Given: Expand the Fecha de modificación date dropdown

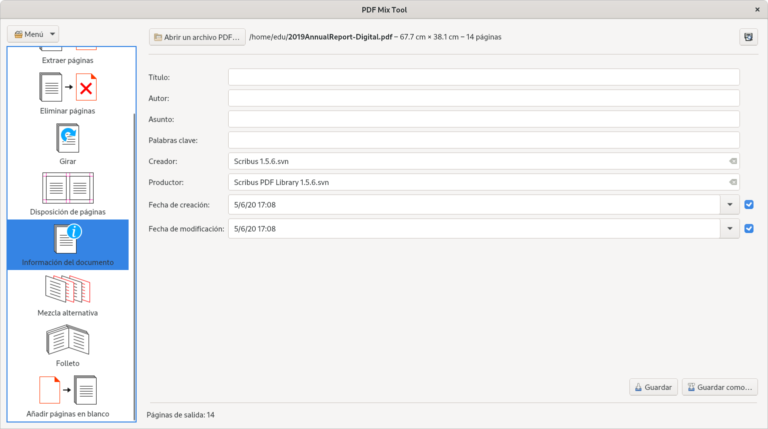Looking at the screenshot, I should (730, 229).
